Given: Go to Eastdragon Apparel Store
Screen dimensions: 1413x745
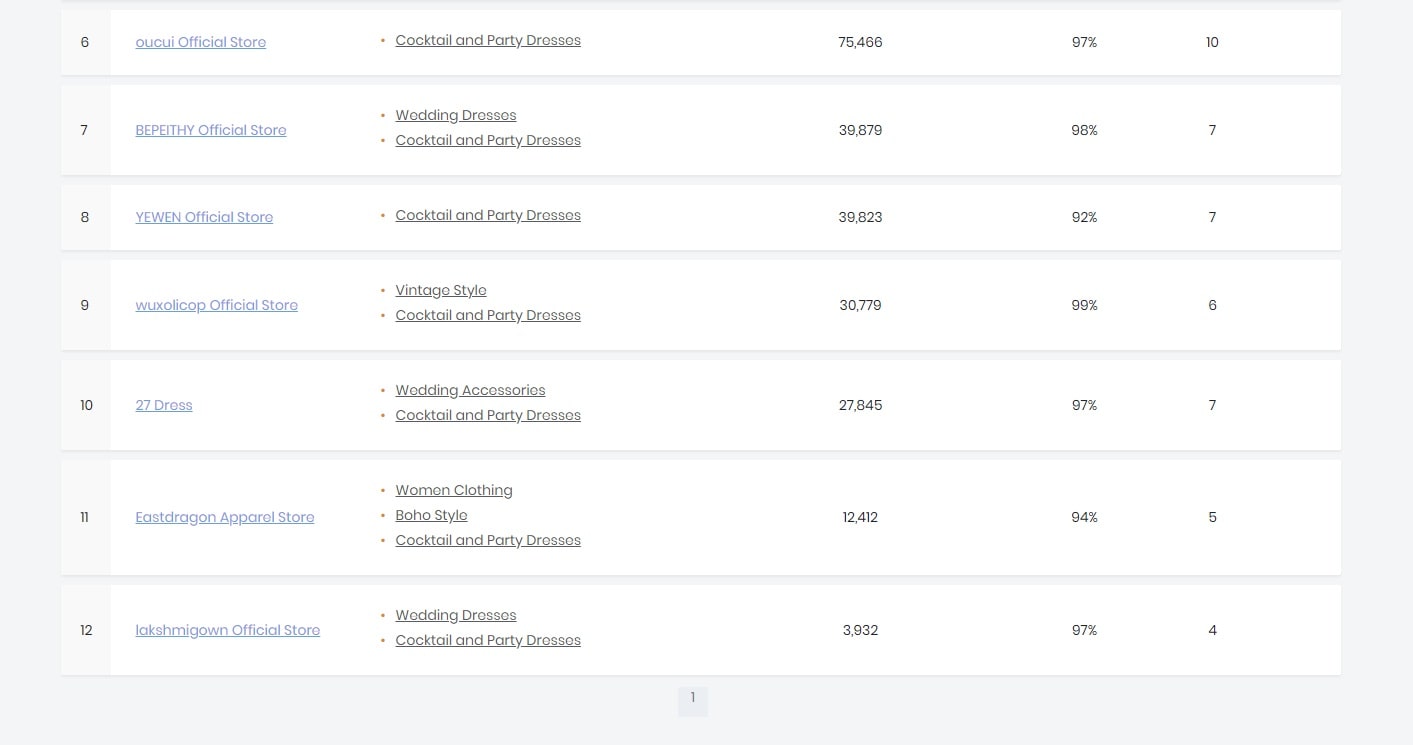Looking at the screenshot, I should pos(225,517).
